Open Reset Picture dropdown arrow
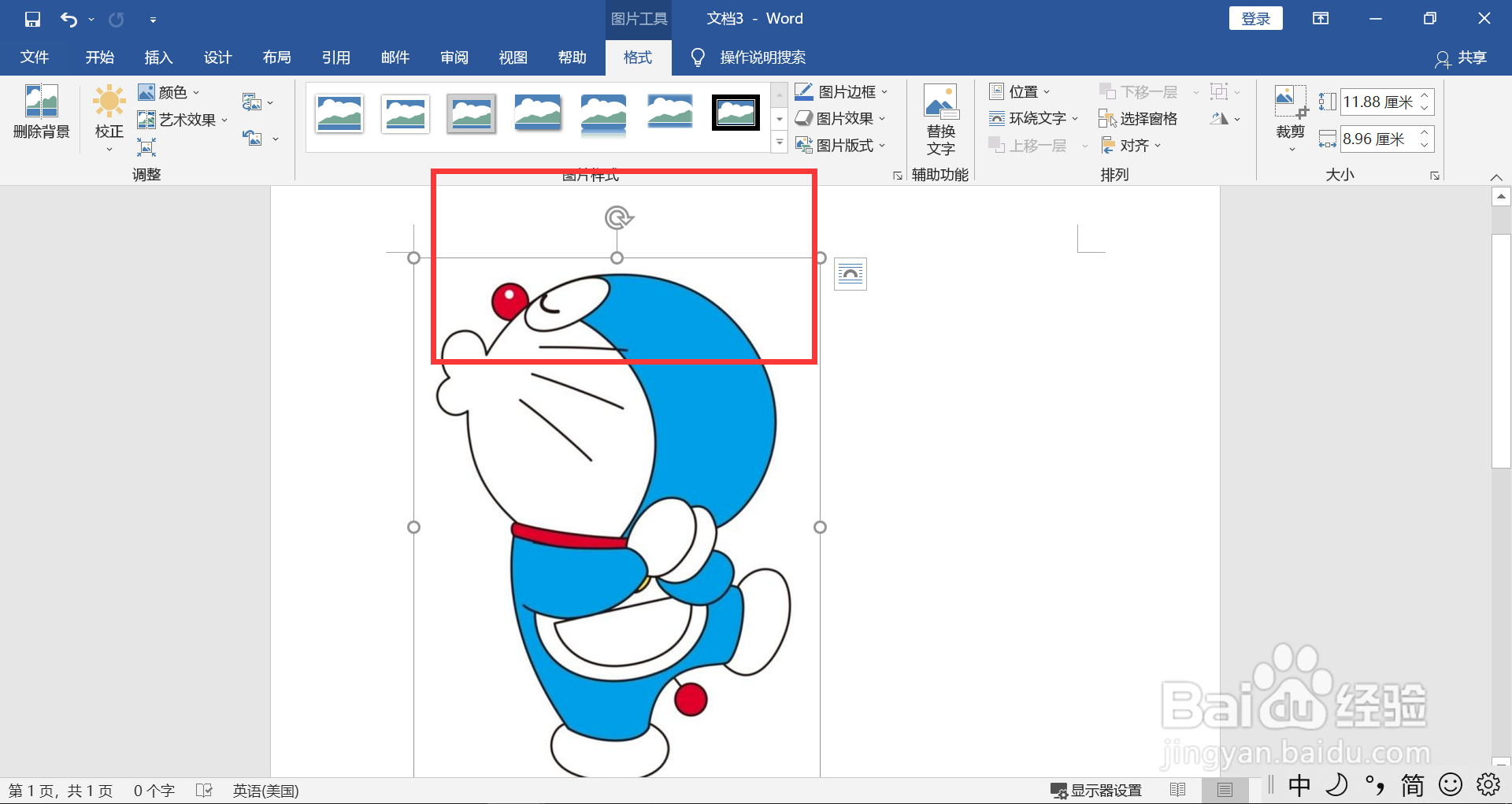 (x=276, y=139)
